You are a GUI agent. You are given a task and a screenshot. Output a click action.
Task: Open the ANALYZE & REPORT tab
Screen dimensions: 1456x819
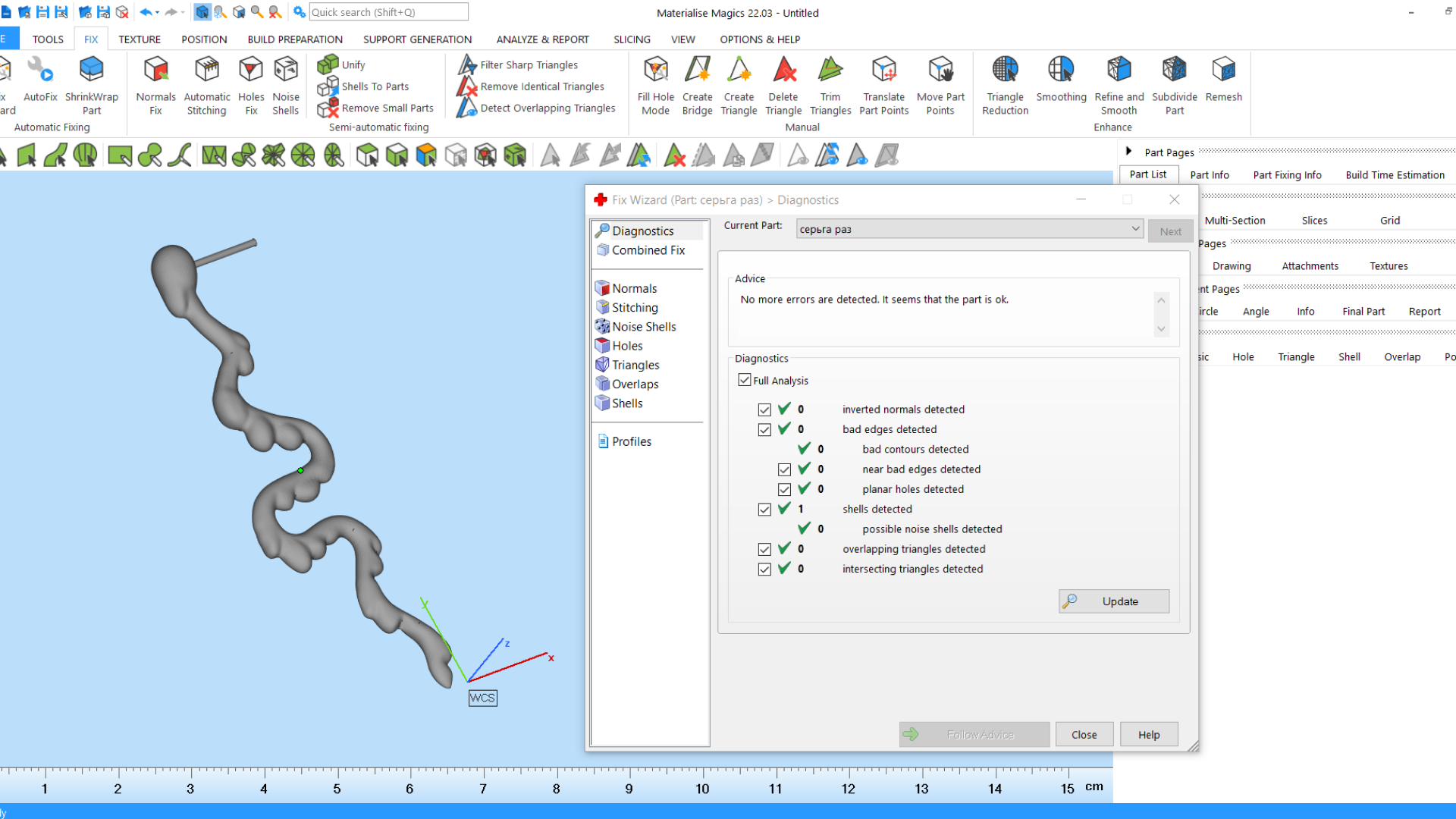point(542,39)
